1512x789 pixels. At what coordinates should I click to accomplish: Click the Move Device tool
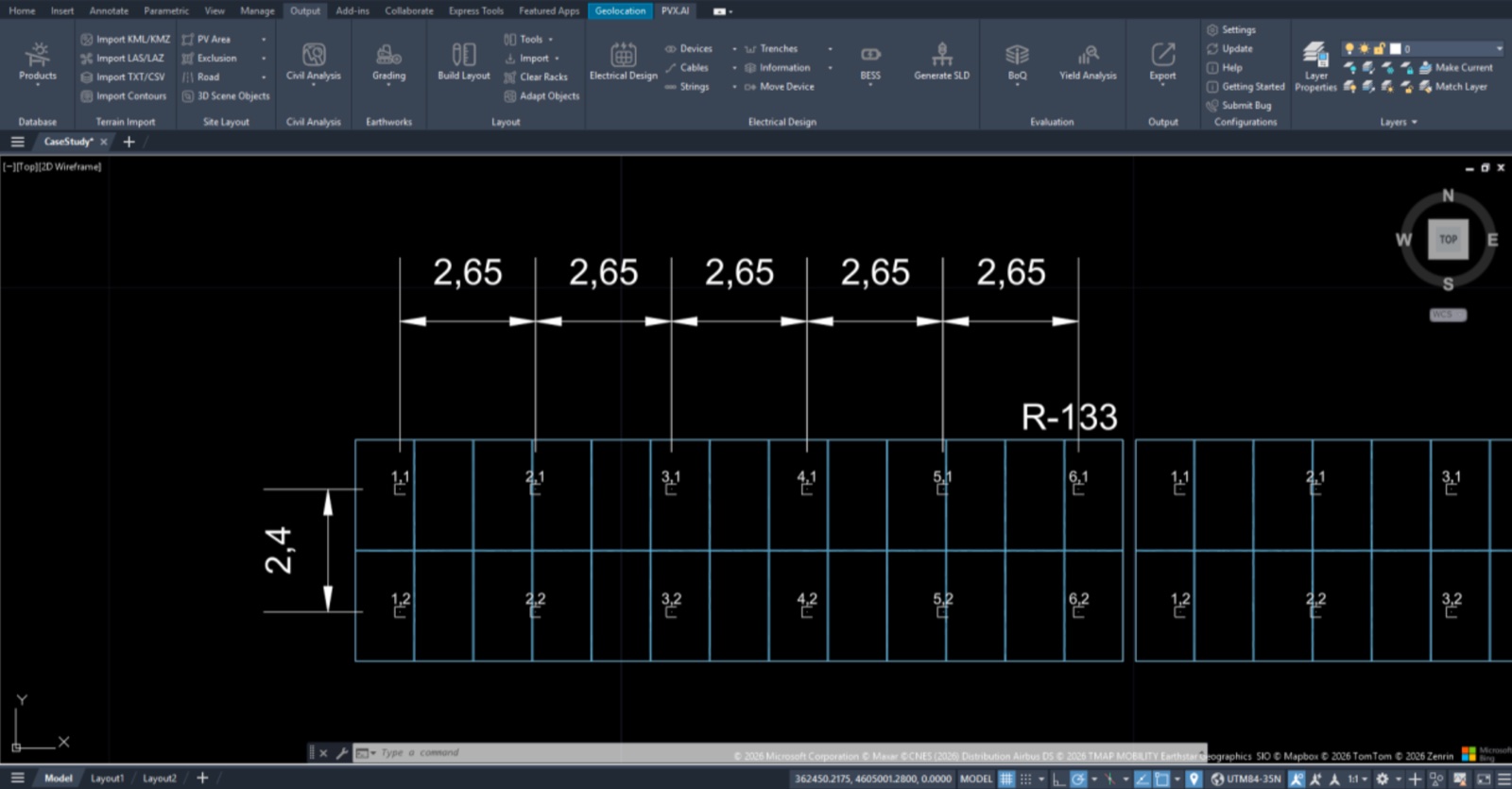click(x=779, y=86)
